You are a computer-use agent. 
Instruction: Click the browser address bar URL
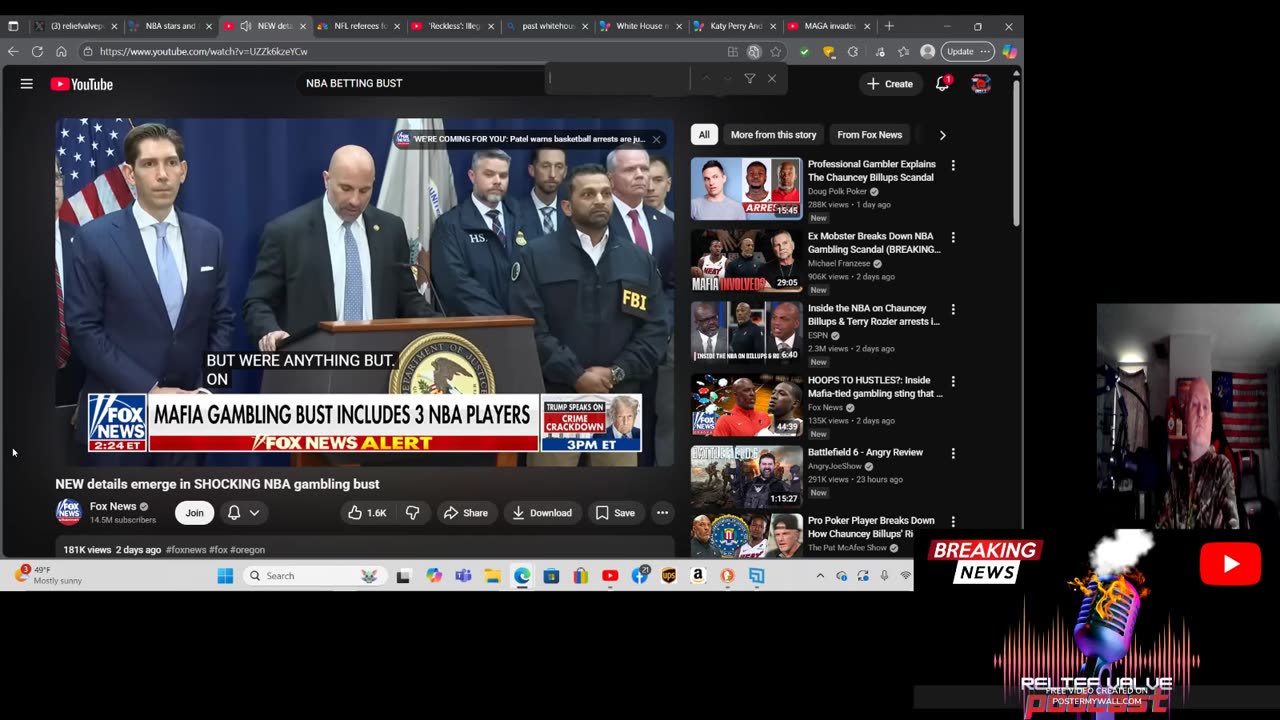click(204, 51)
